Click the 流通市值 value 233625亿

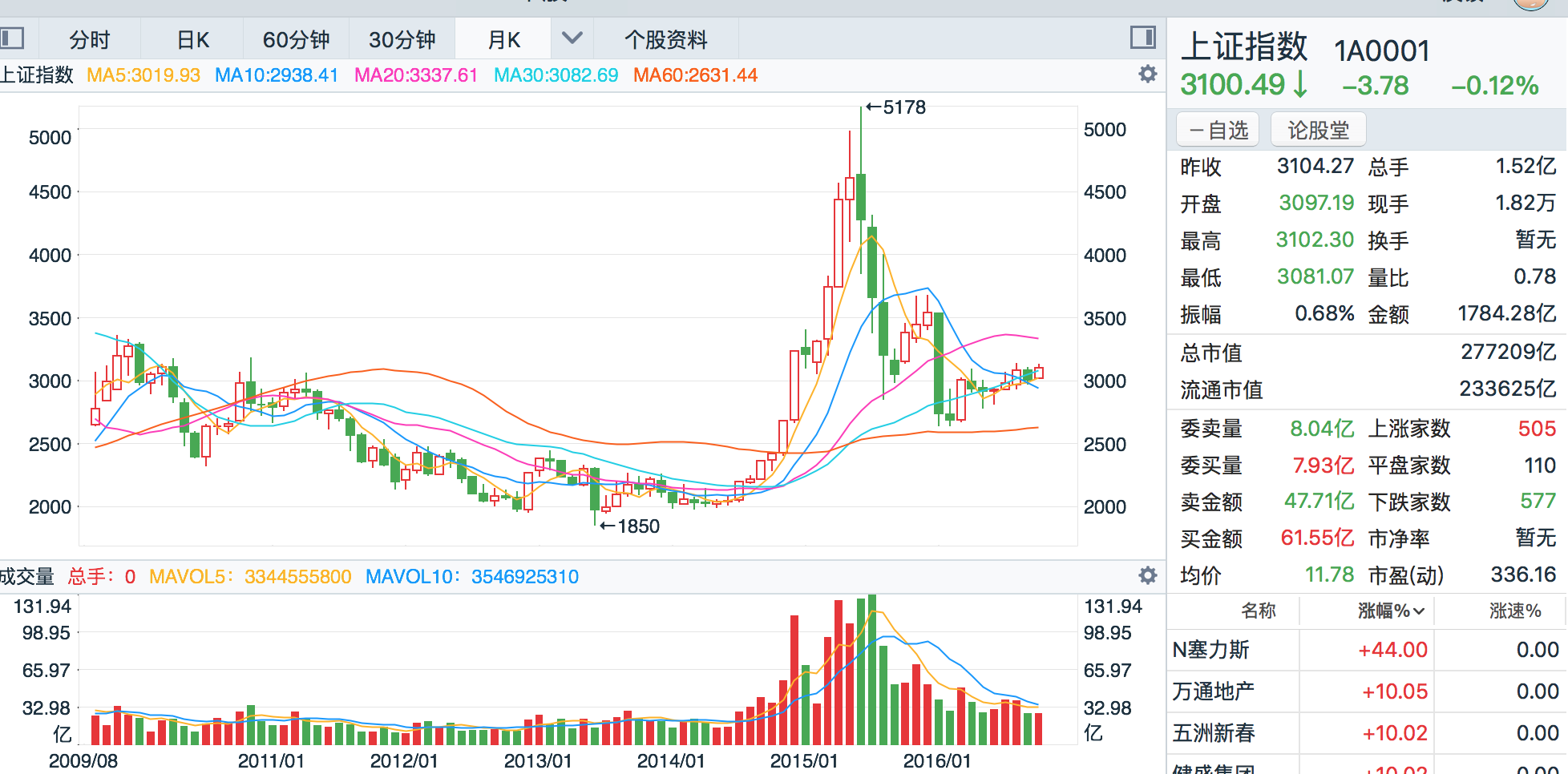[x=1507, y=389]
